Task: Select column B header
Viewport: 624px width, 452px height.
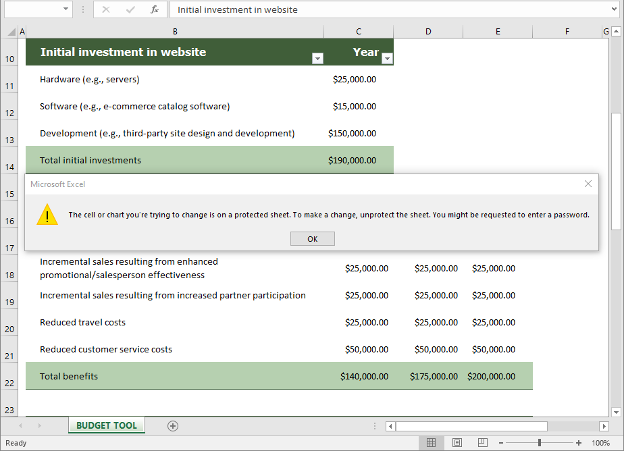Action: [175, 31]
